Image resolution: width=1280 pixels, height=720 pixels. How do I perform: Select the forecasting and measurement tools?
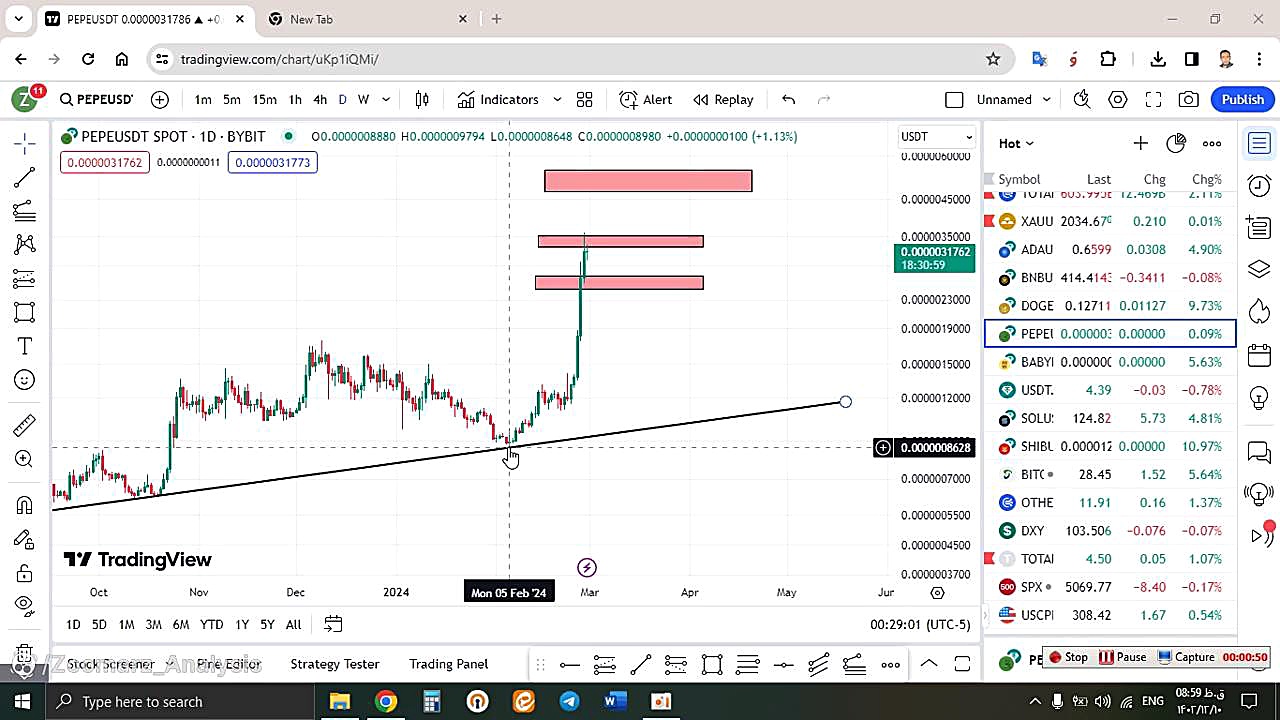point(25,278)
